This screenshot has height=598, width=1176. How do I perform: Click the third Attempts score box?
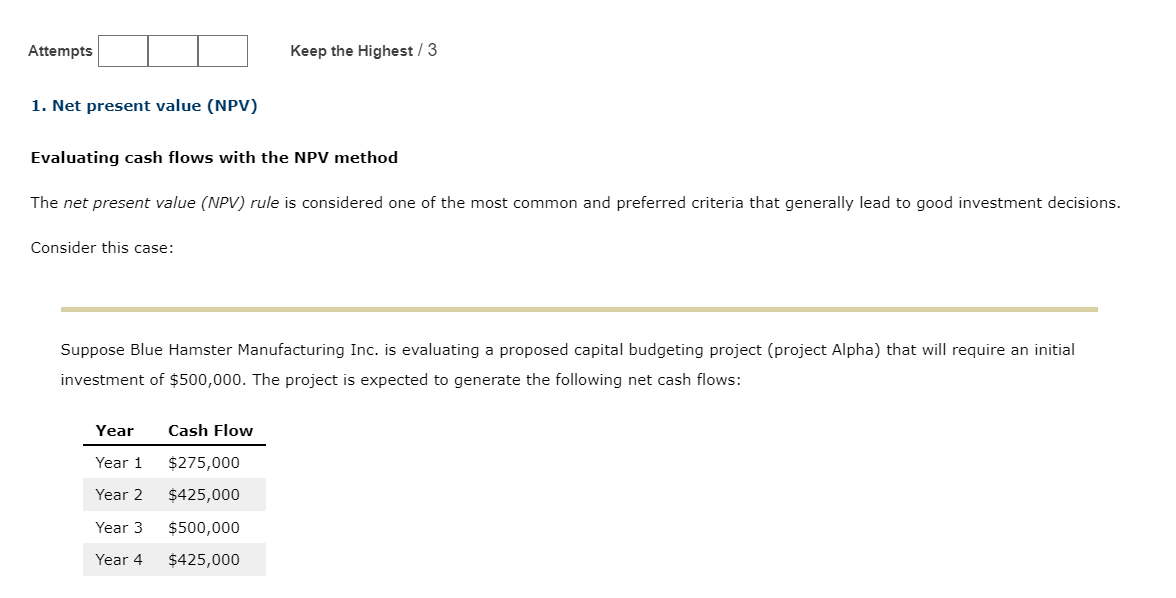click(222, 51)
